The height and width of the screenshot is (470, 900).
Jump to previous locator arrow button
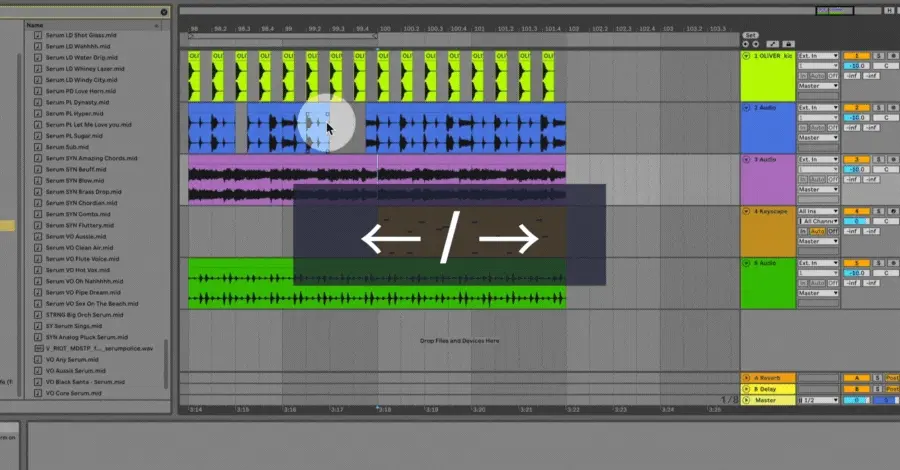pyautogui.click(x=746, y=44)
